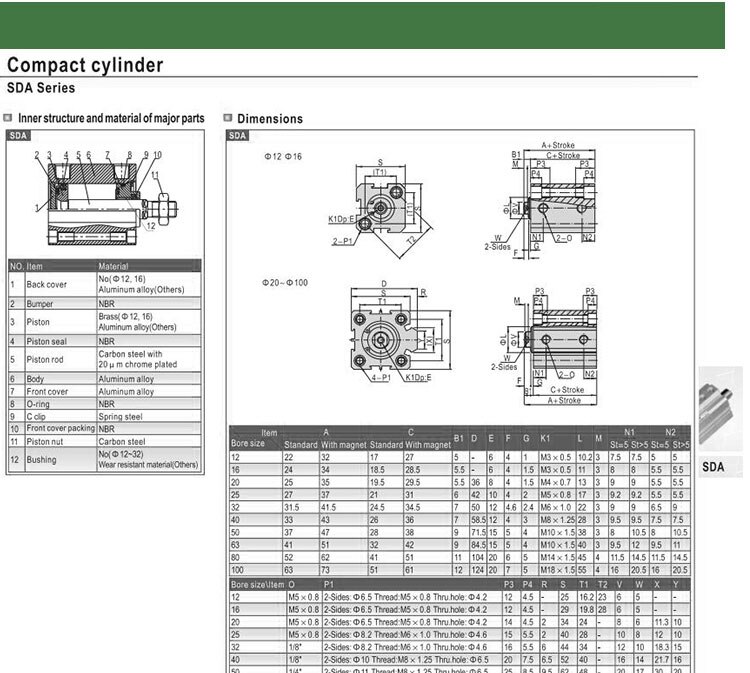Open the SDA cylinder product photo thumbnail
Image resolution: width=750 pixels, height=673 pixels.
click(720, 408)
